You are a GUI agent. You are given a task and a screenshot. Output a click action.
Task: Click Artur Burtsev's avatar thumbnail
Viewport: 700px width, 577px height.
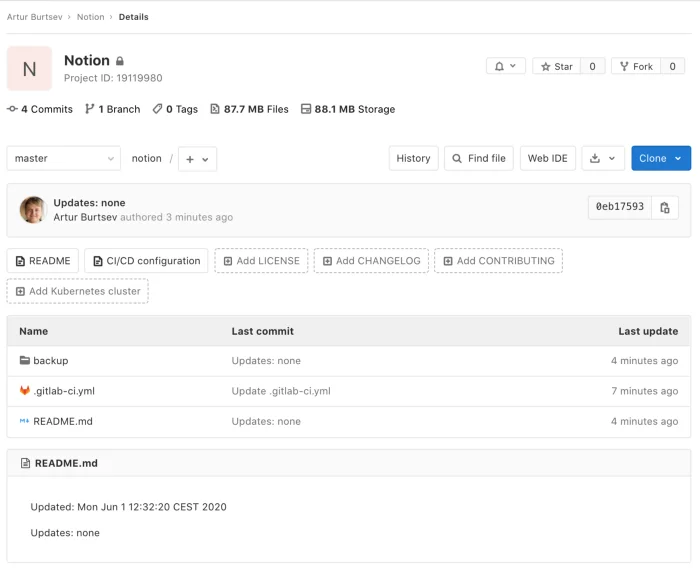[33, 210]
